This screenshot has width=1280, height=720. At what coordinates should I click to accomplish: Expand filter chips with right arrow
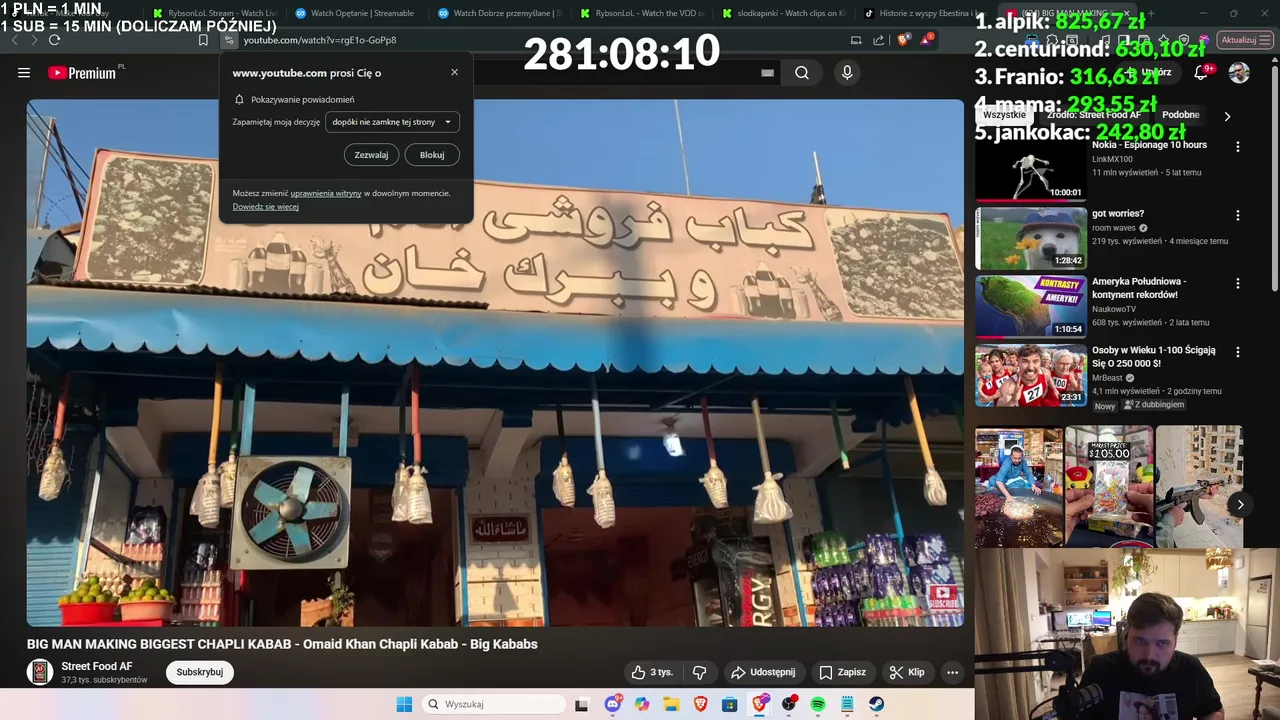pyautogui.click(x=1227, y=116)
